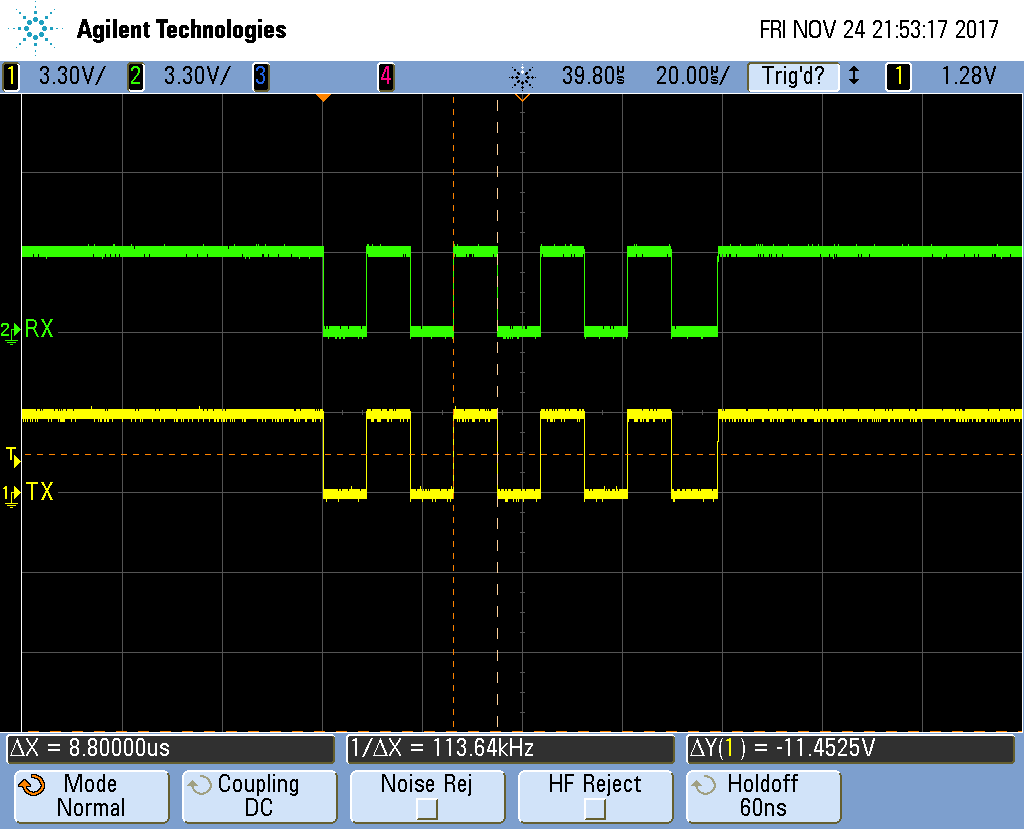Click the Trig'd? trigger status indicator
The height and width of the screenshot is (829, 1024).
pos(792,76)
